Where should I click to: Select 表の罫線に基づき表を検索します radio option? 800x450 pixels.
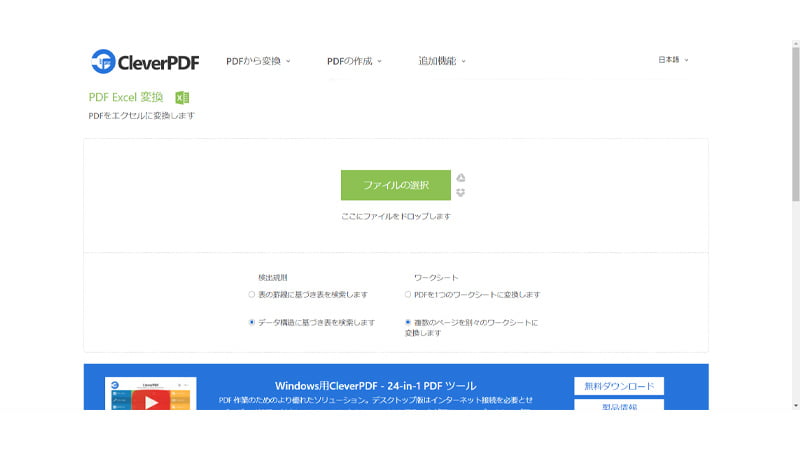click(x=252, y=294)
